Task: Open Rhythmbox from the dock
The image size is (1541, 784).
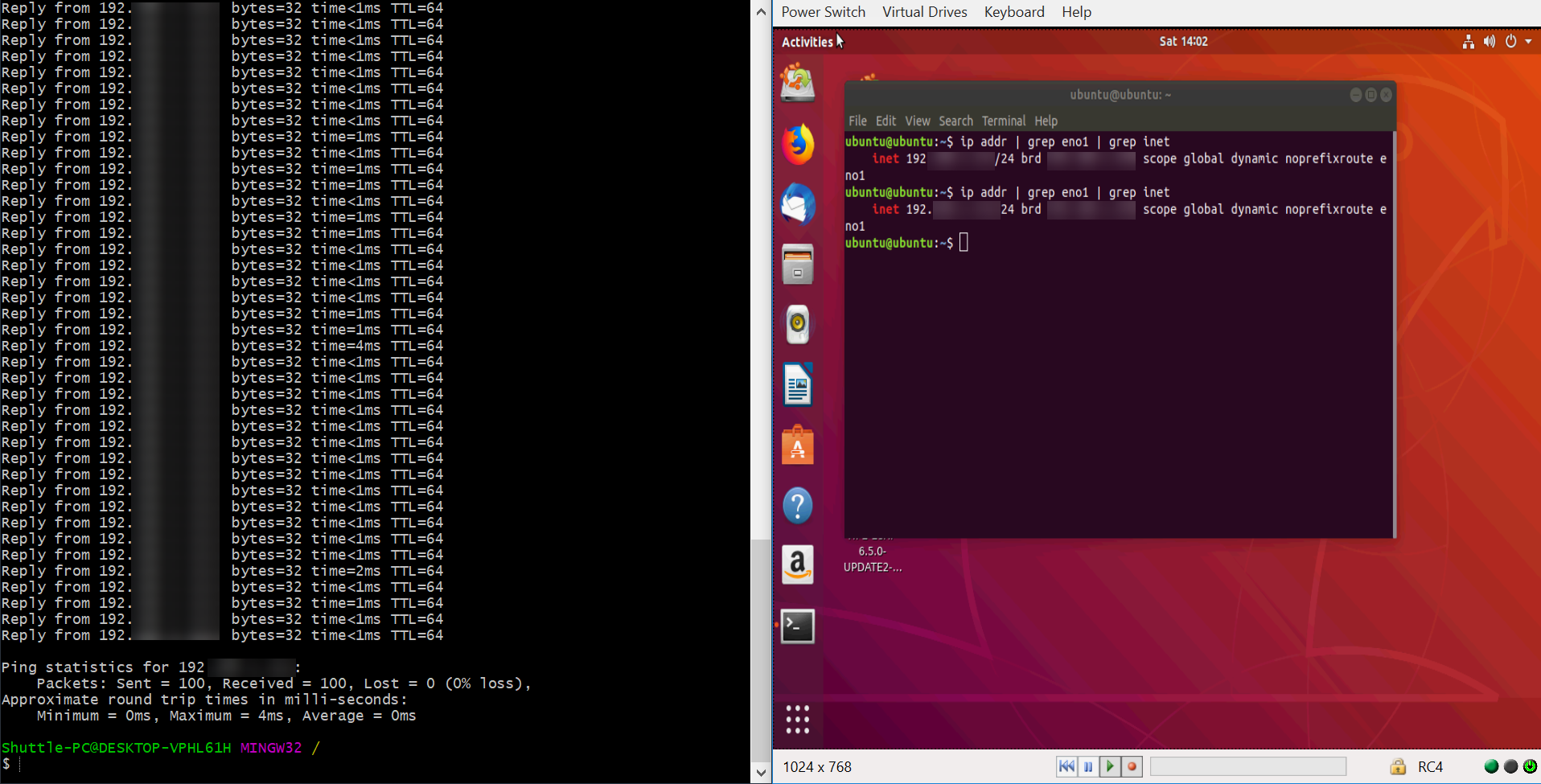Action: click(x=797, y=324)
